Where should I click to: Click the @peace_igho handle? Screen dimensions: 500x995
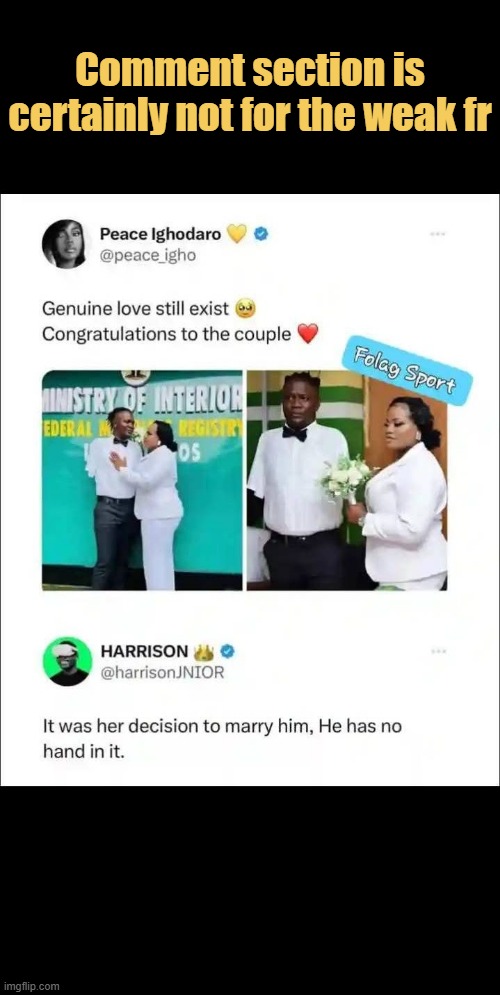coord(148,255)
